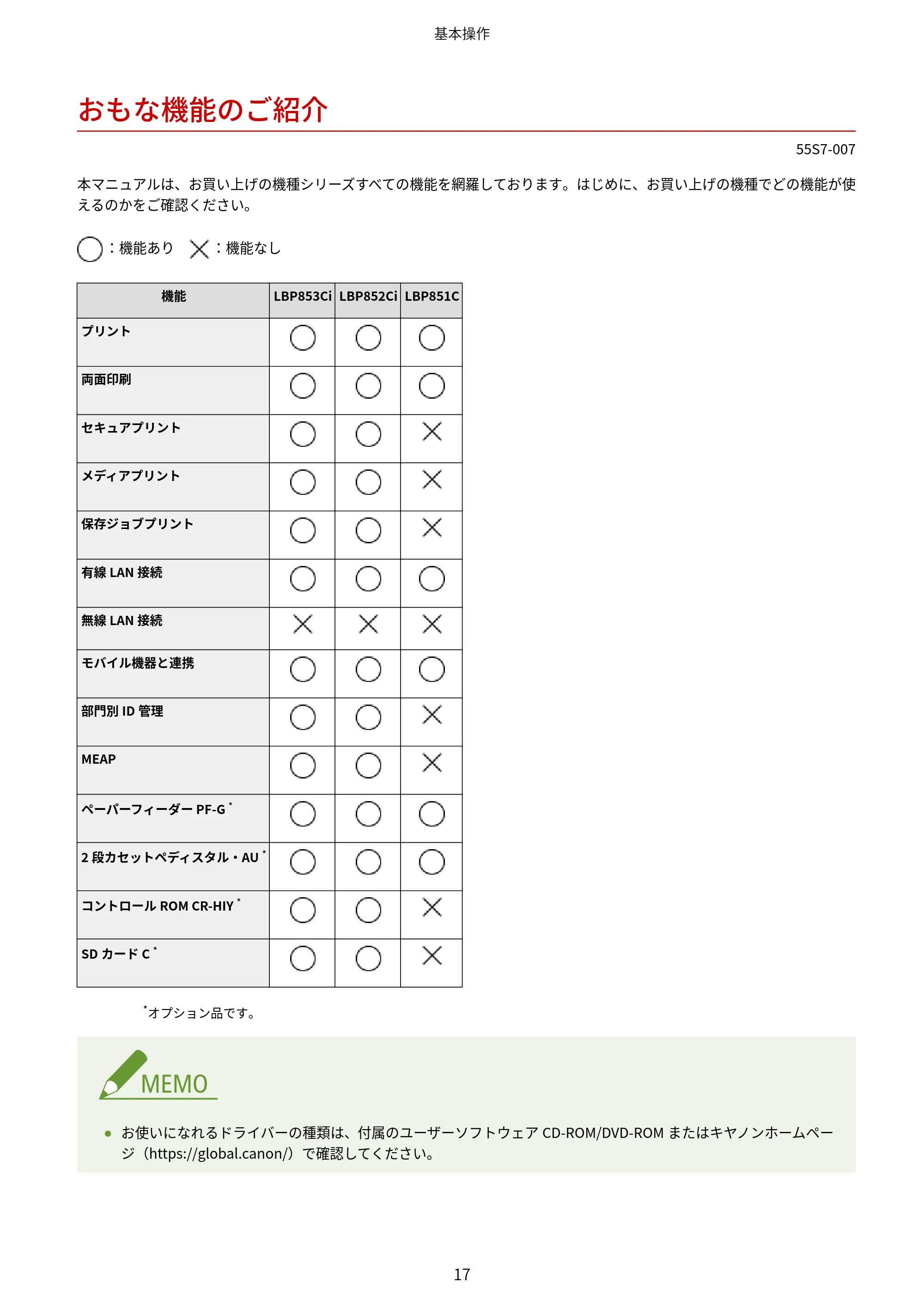Click the cross for LBP852Ci 無線 LAN 接続

coord(368,624)
